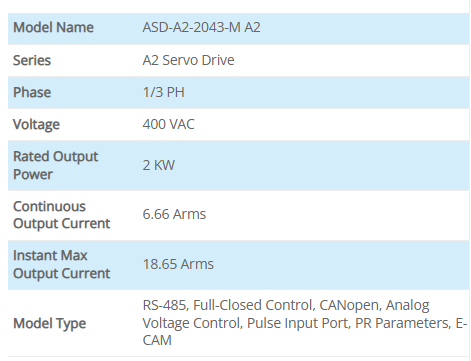Select the ASD-A2-2043-M A2 model value
The height and width of the screenshot is (361, 471).
201,27
